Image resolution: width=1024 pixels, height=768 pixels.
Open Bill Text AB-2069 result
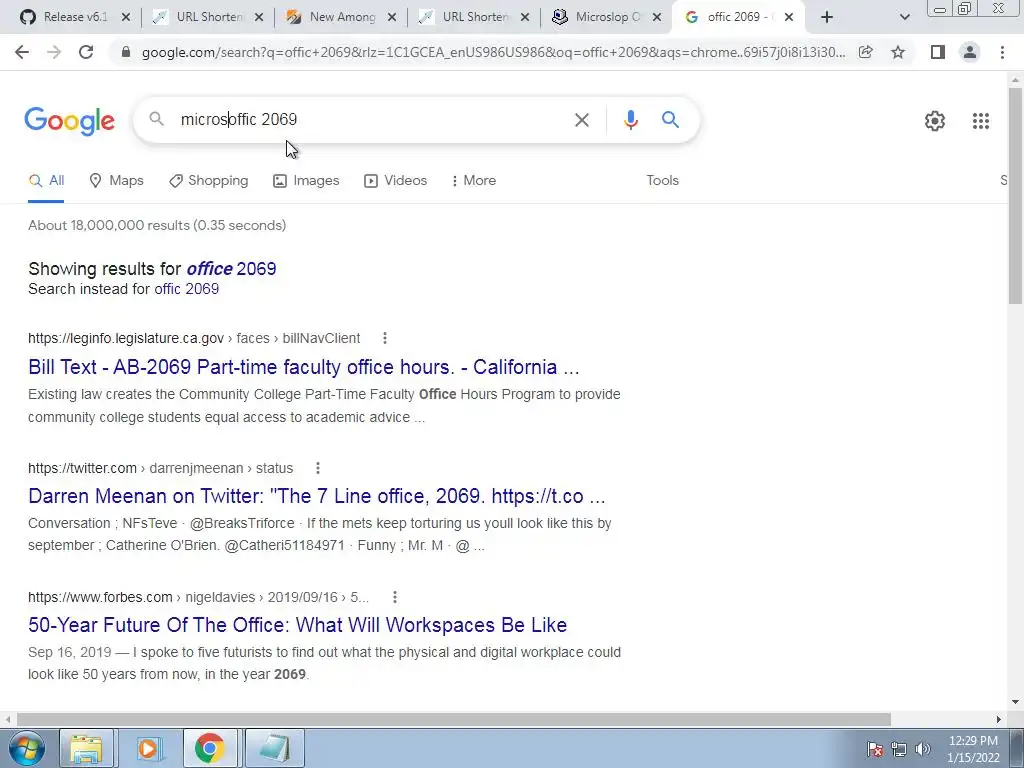[304, 367]
